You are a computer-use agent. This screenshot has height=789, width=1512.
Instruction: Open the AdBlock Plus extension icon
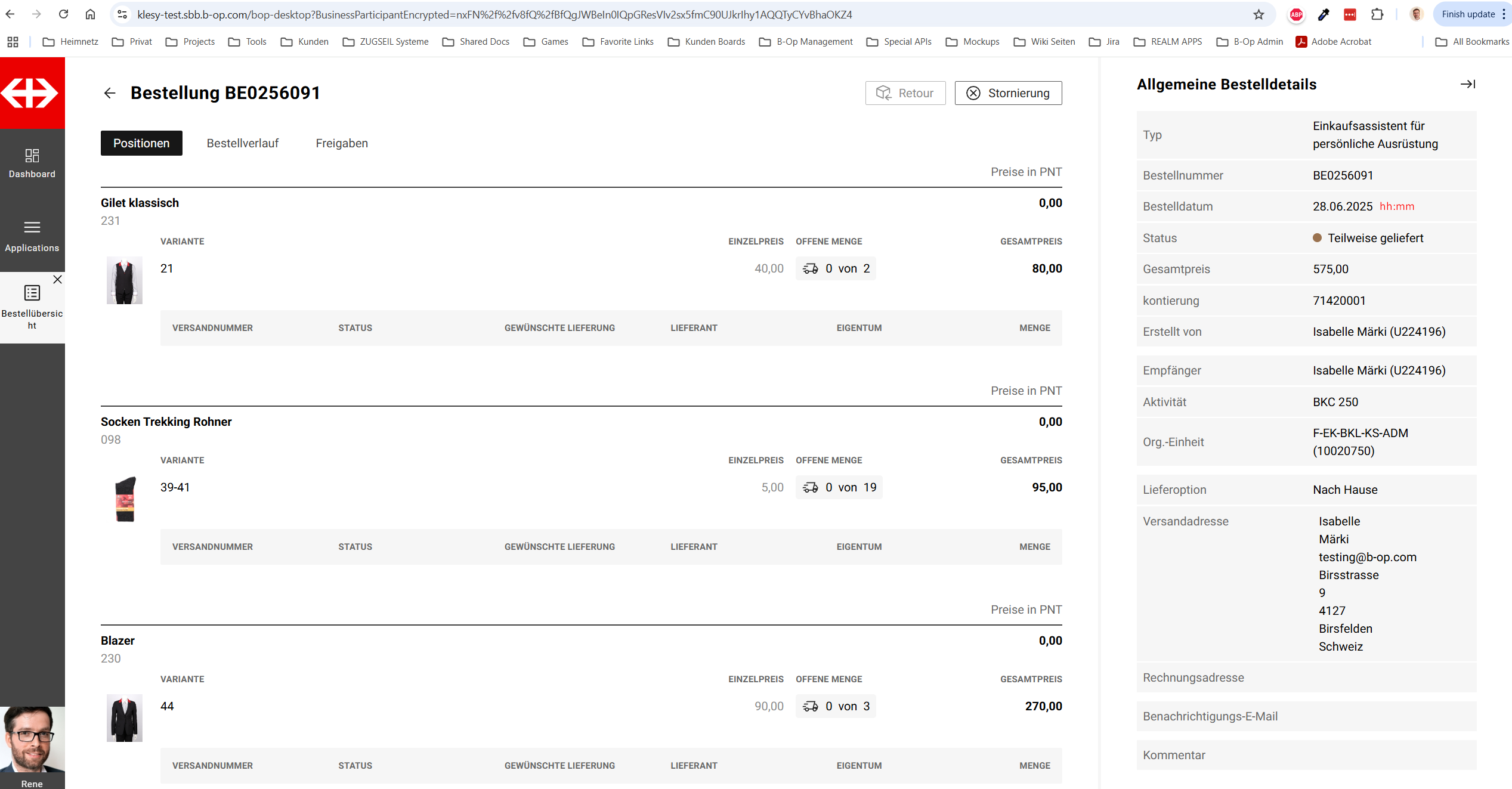tap(1296, 14)
